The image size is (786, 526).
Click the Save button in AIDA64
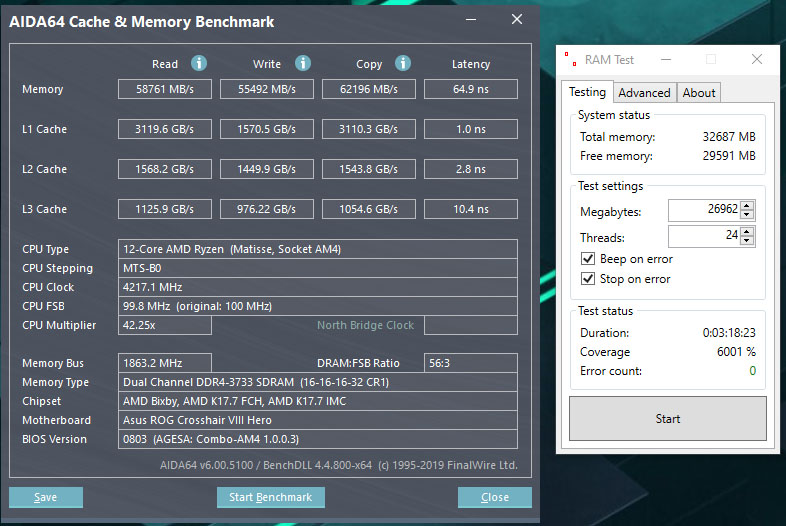(46, 497)
